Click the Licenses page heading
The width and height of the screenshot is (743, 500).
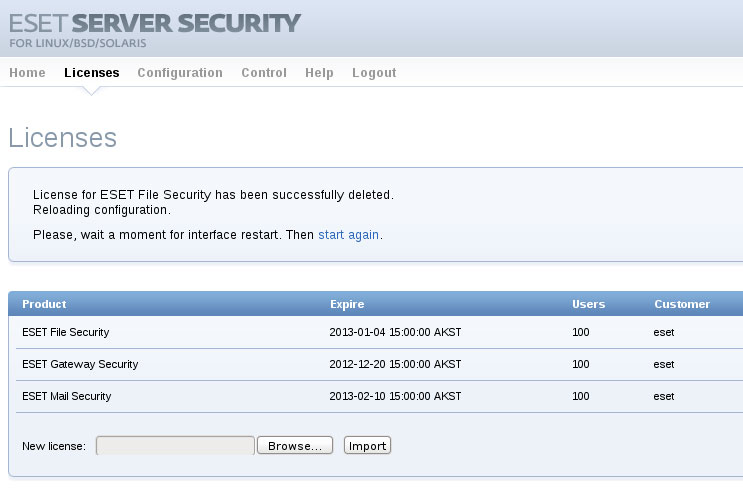click(x=63, y=138)
